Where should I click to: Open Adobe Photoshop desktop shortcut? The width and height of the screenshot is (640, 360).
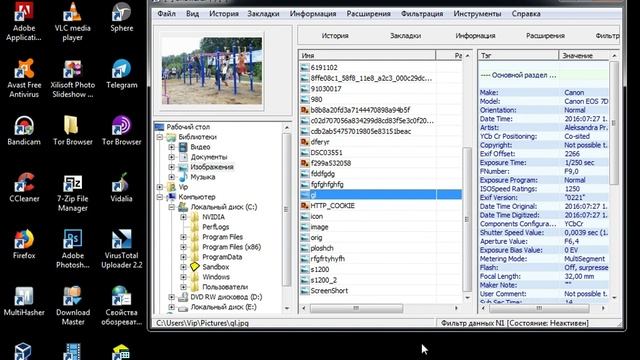pyautogui.click(x=73, y=248)
